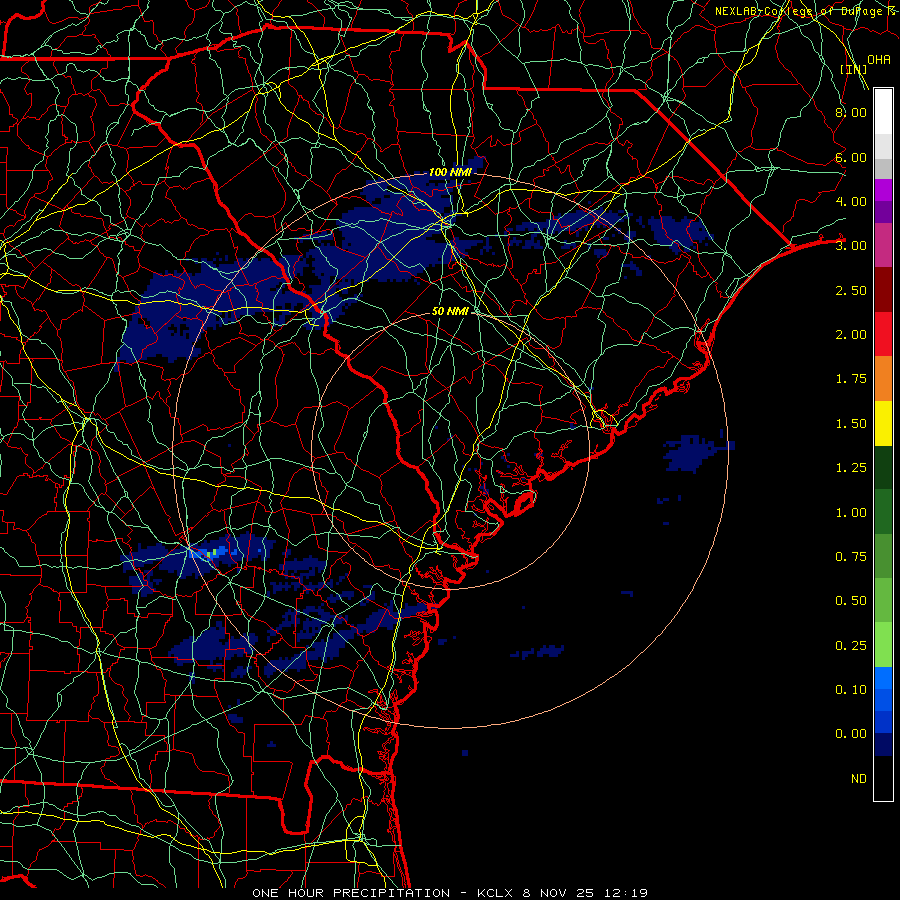Select the yellow legend swatch
The width and height of the screenshot is (900, 900).
pos(883,423)
